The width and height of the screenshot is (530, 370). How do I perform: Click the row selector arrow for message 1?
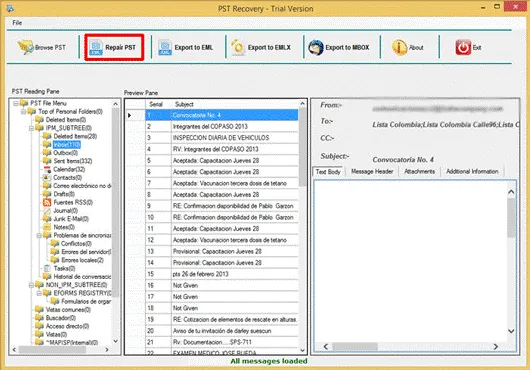pyautogui.click(x=129, y=116)
